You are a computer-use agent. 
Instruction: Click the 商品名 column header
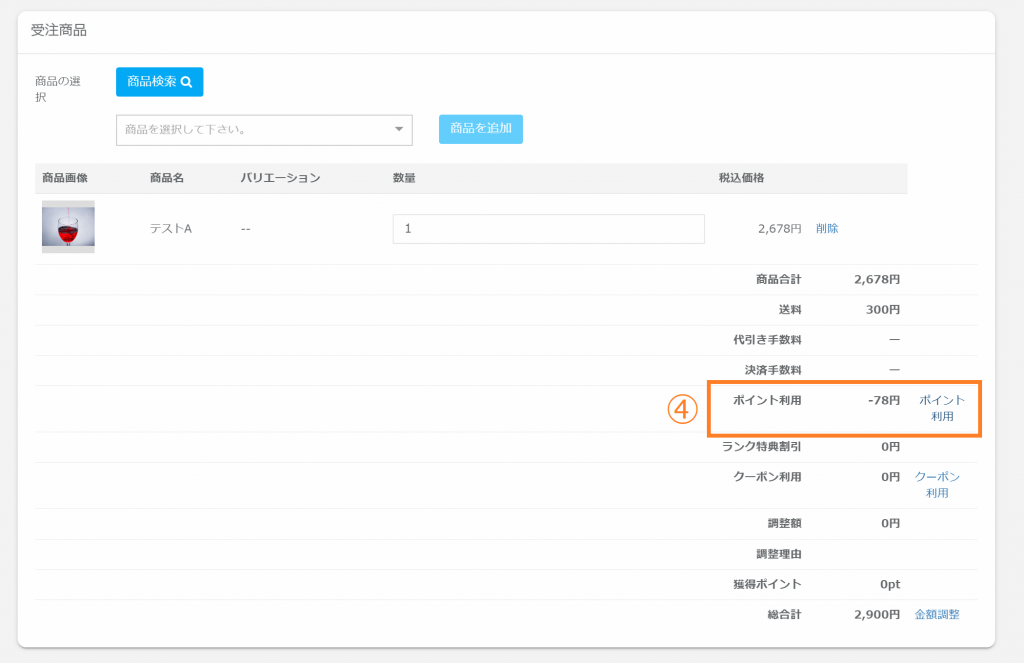[167, 178]
